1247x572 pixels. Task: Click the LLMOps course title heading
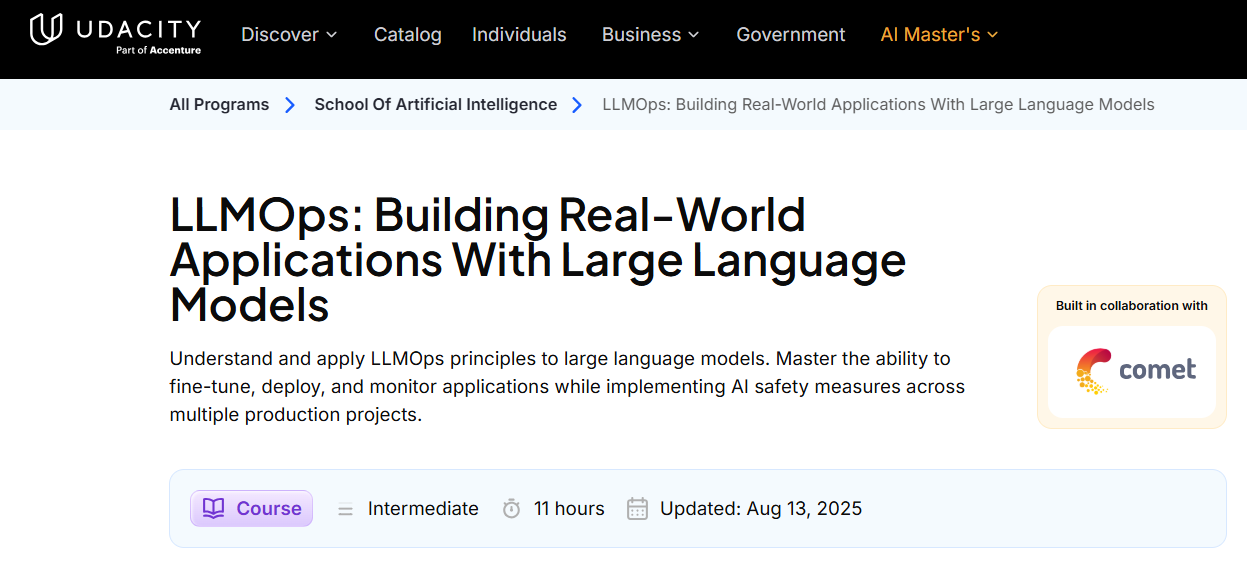538,260
